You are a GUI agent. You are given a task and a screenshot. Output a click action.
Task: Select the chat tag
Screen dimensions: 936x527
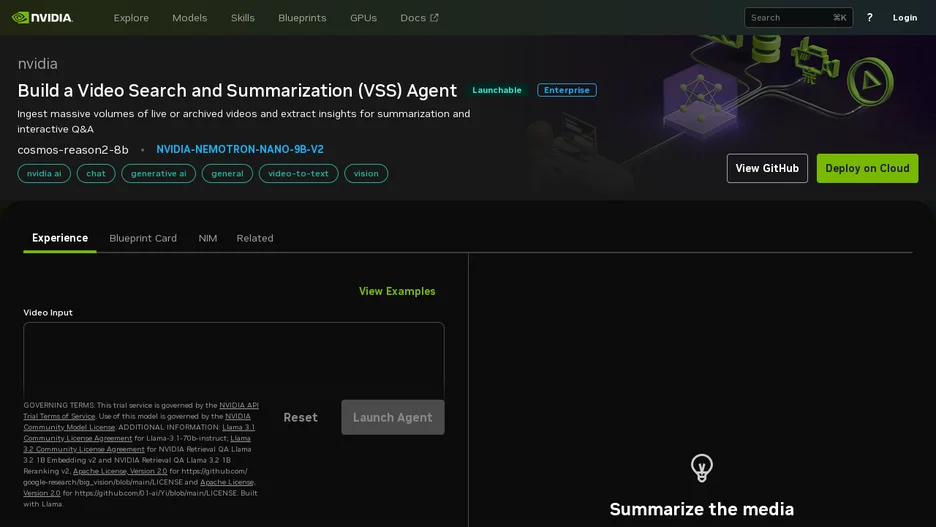point(96,174)
